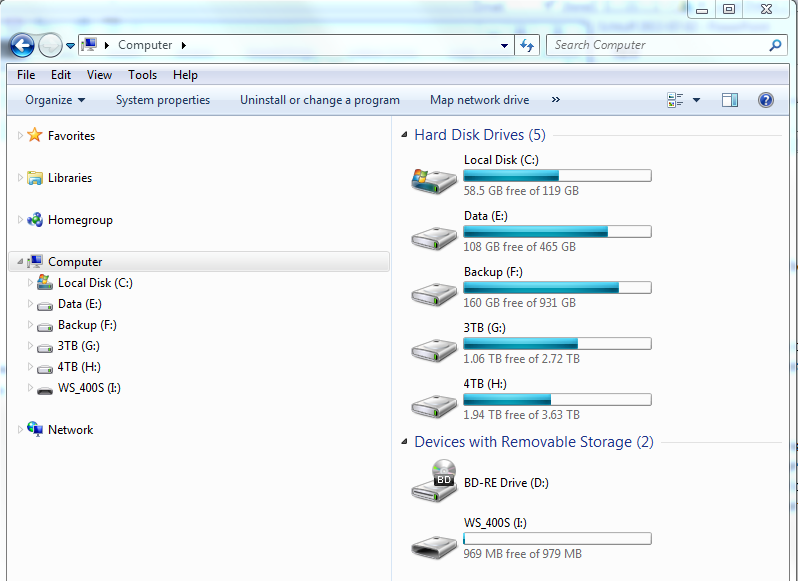Viewport: 798px width, 581px height.
Task: Click the Backup (F:) capacity bar
Action: point(557,287)
